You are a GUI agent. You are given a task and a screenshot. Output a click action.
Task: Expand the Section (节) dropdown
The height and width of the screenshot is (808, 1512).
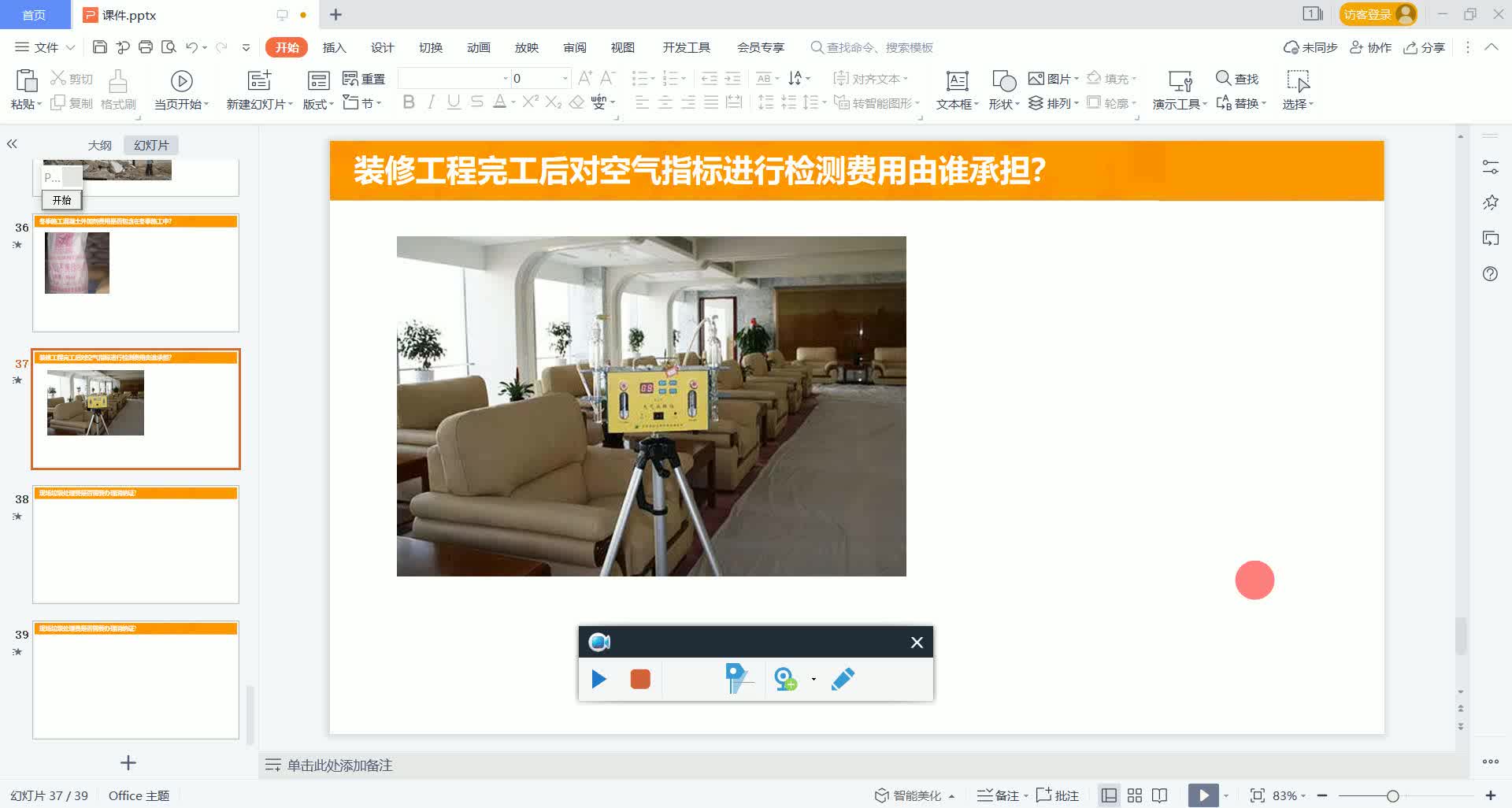(379, 103)
